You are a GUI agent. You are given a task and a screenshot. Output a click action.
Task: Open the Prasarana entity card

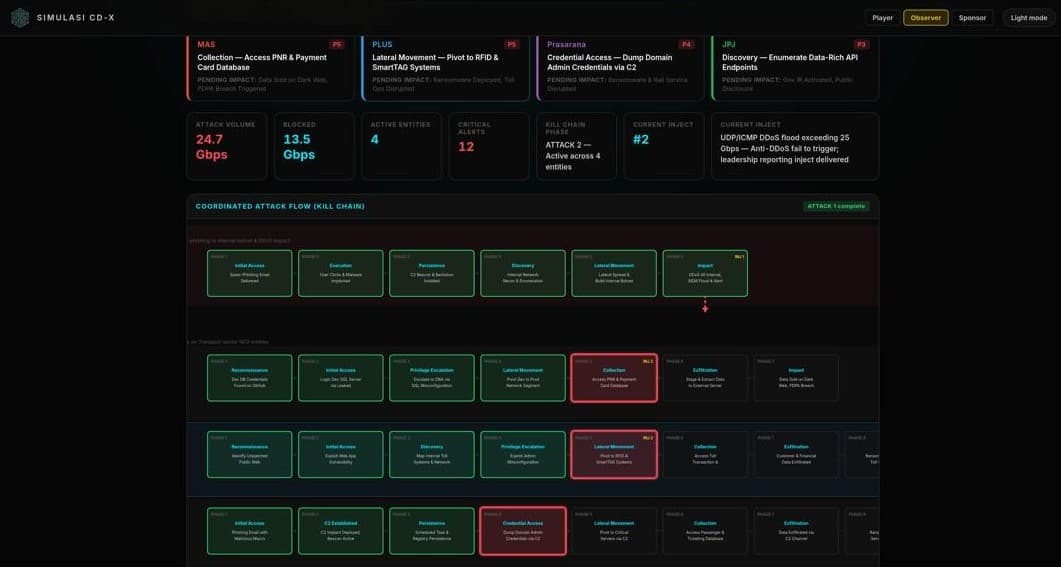pyautogui.click(x=620, y=67)
